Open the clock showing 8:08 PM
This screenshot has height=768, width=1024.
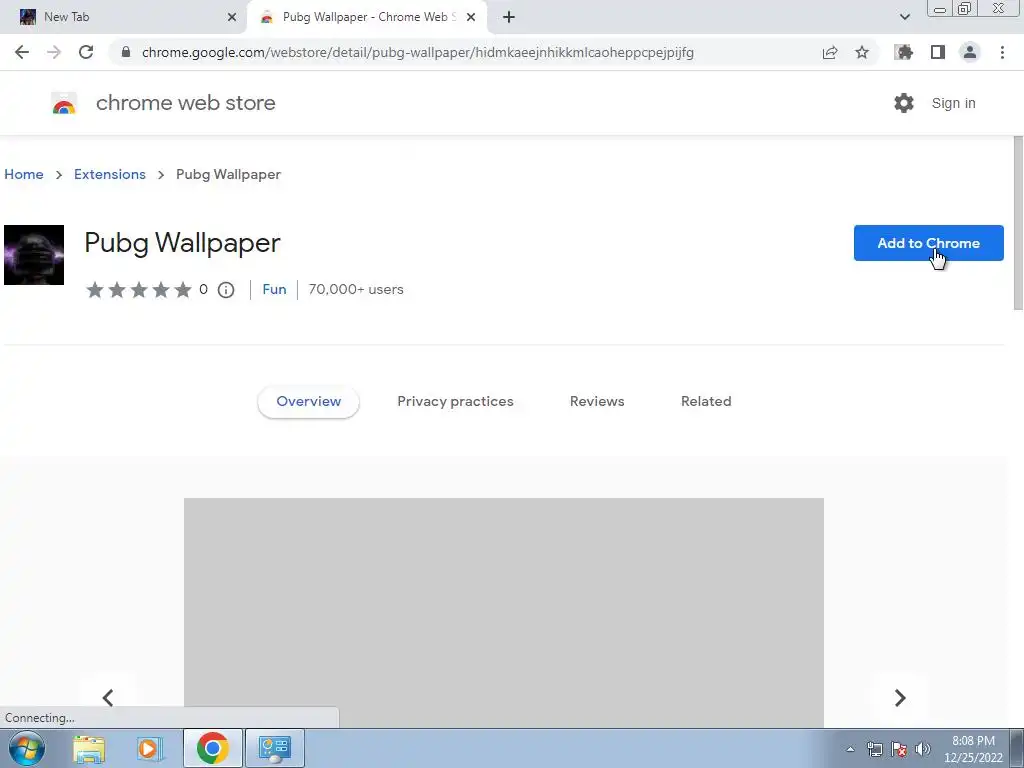[x=973, y=749]
